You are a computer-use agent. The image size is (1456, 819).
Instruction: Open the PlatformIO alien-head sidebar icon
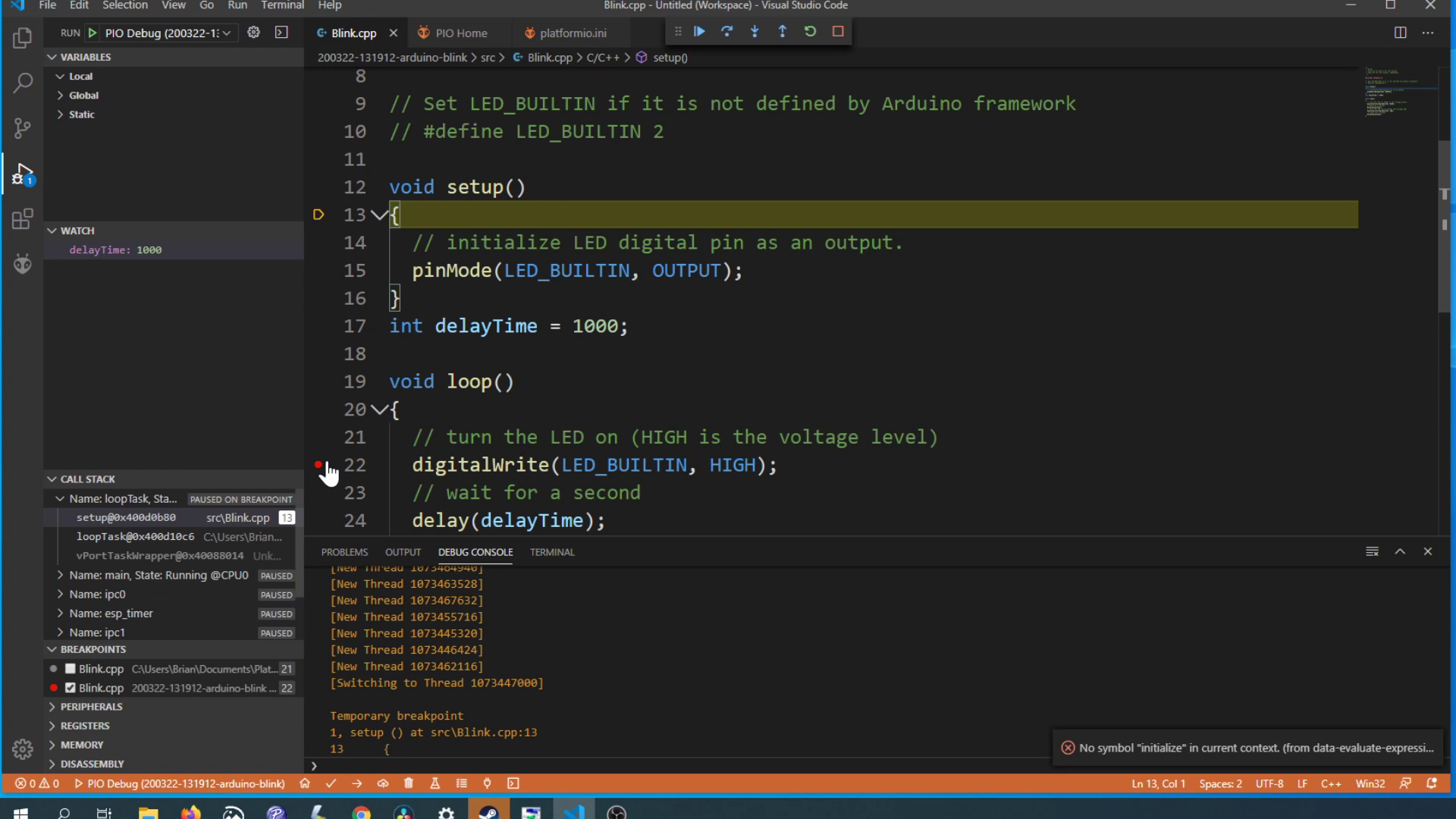click(x=23, y=264)
